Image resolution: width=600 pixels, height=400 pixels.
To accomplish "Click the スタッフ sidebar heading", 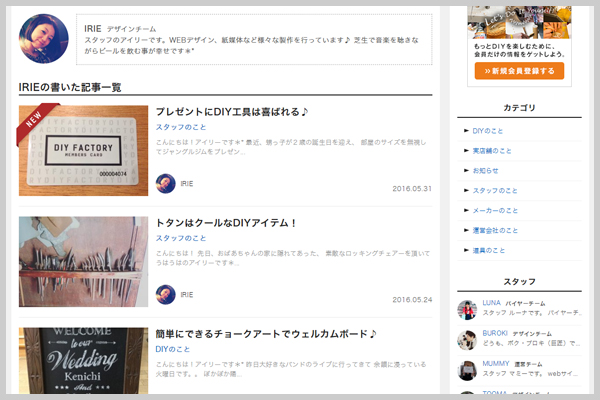I will [x=519, y=282].
